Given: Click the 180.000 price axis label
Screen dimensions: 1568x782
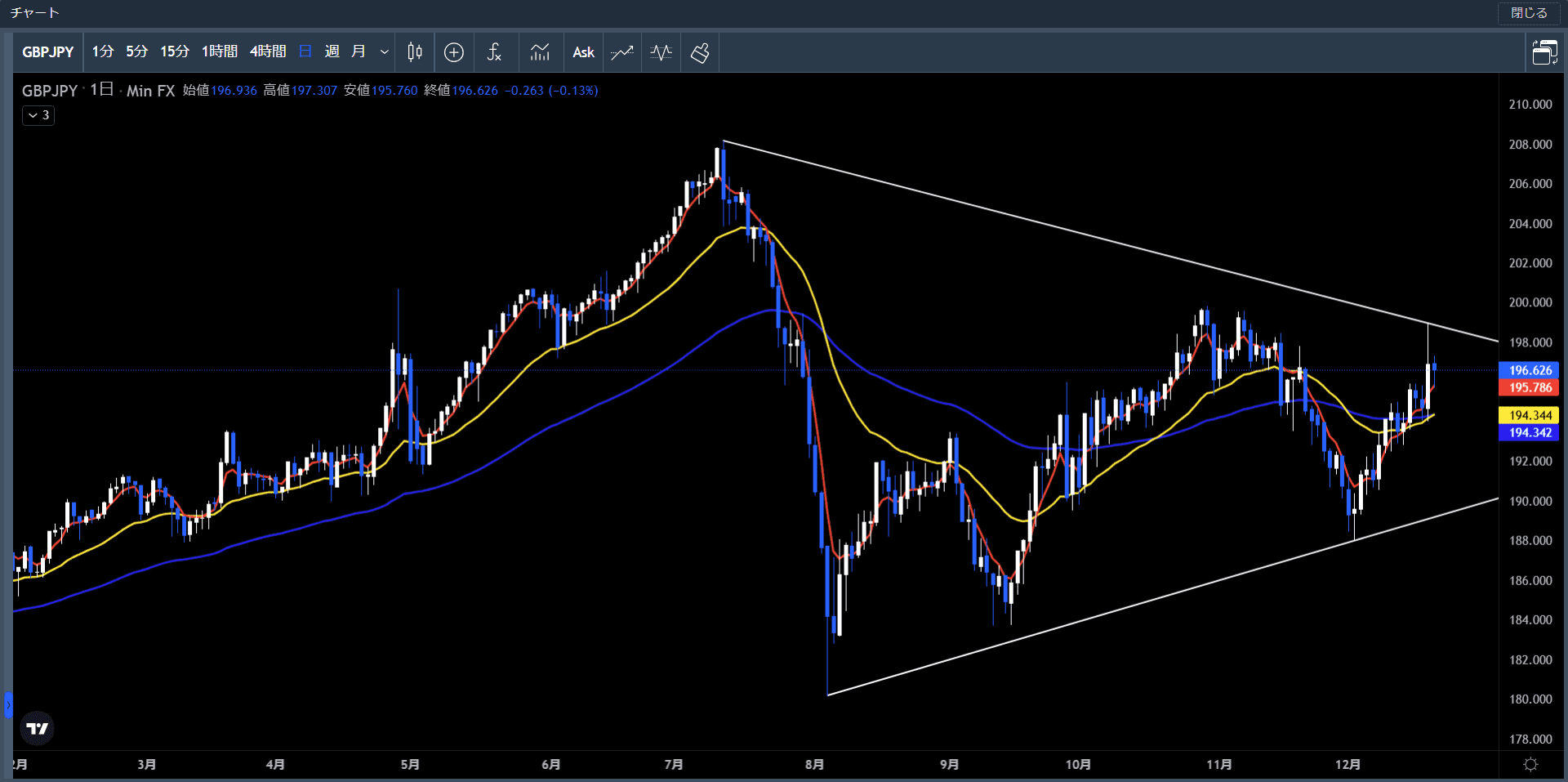Looking at the screenshot, I should [x=1530, y=699].
